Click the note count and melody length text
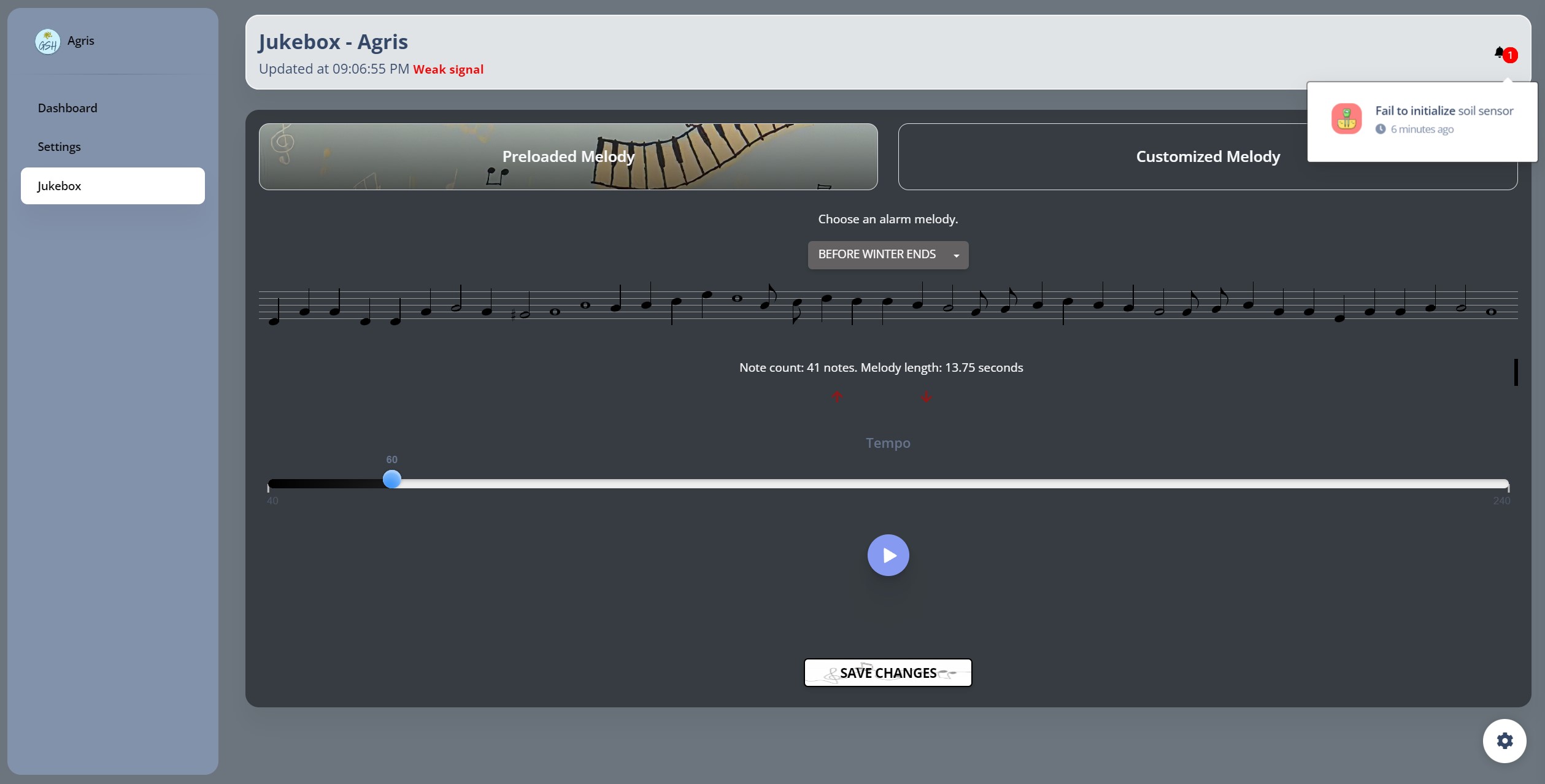 (x=881, y=367)
